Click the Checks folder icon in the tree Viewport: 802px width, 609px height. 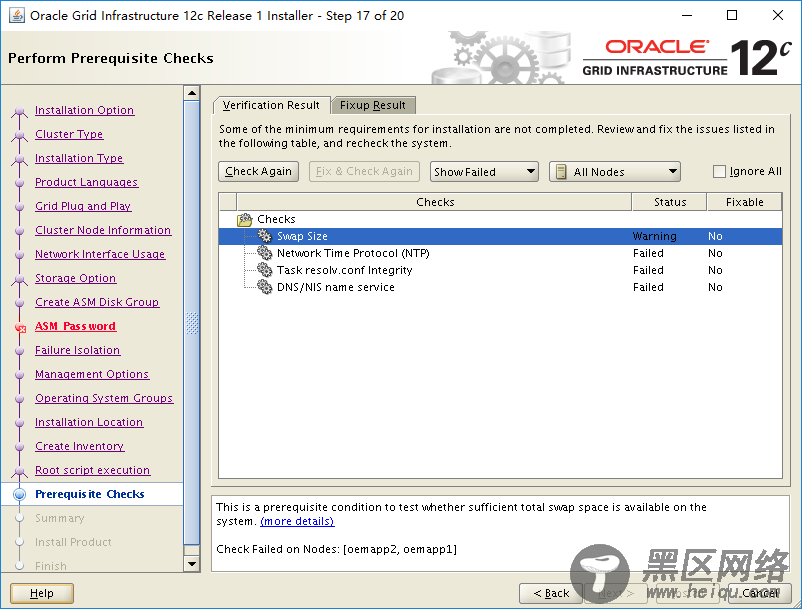245,219
